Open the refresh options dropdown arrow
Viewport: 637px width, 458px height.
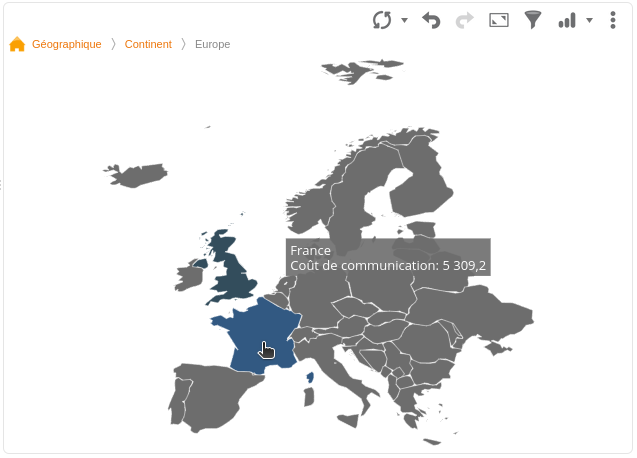click(404, 20)
